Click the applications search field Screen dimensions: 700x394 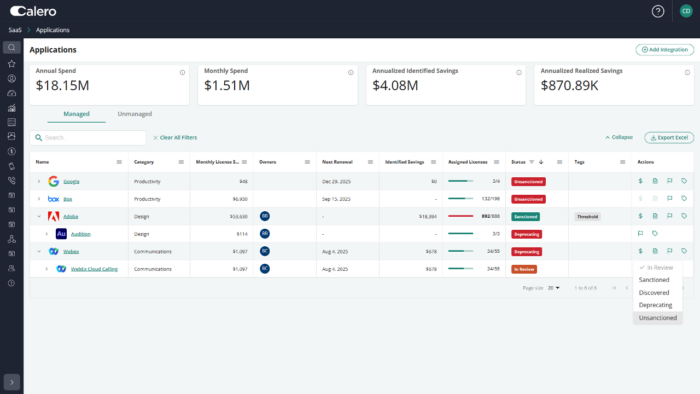(x=88, y=137)
